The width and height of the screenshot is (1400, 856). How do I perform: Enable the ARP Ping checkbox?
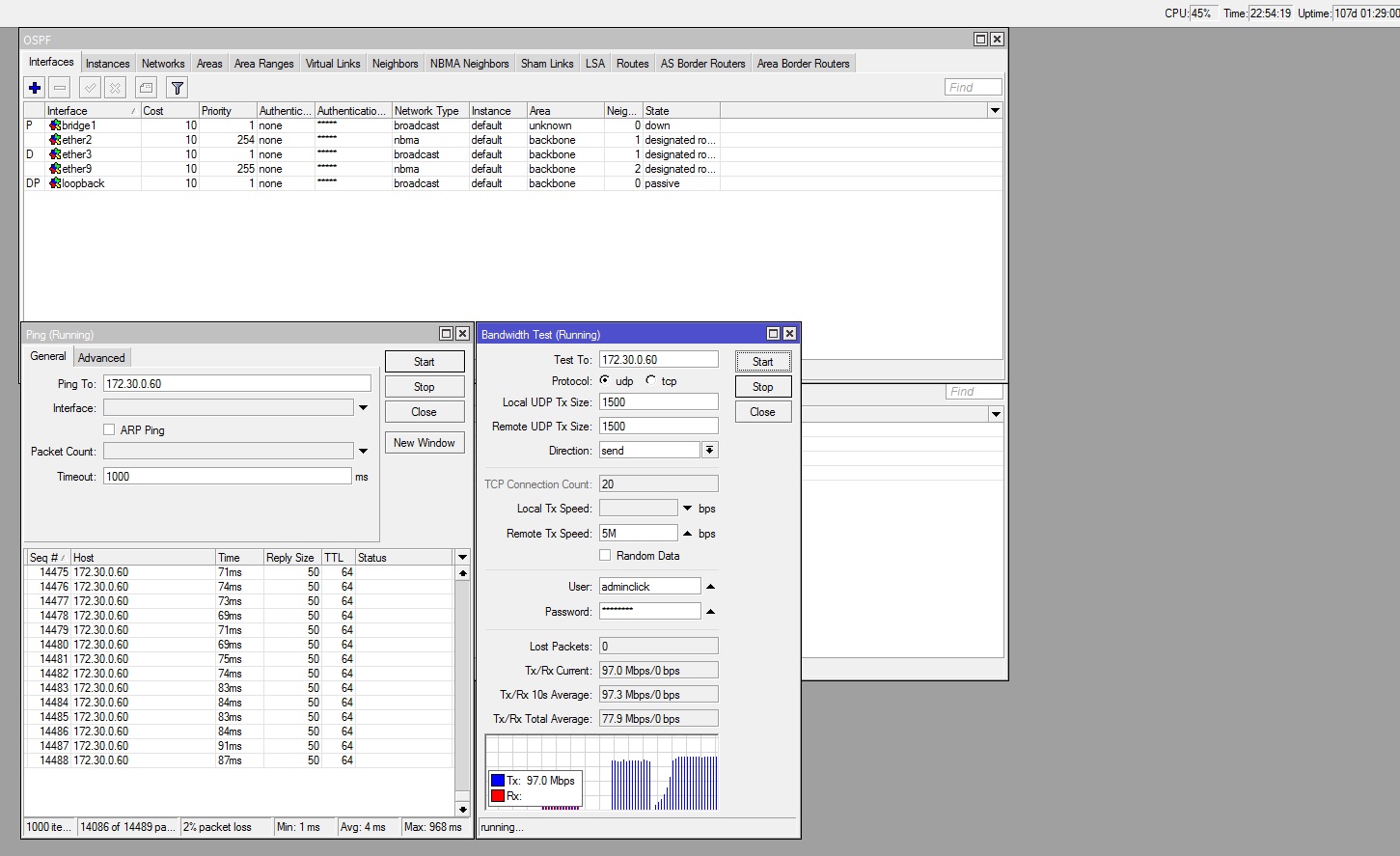coord(109,429)
